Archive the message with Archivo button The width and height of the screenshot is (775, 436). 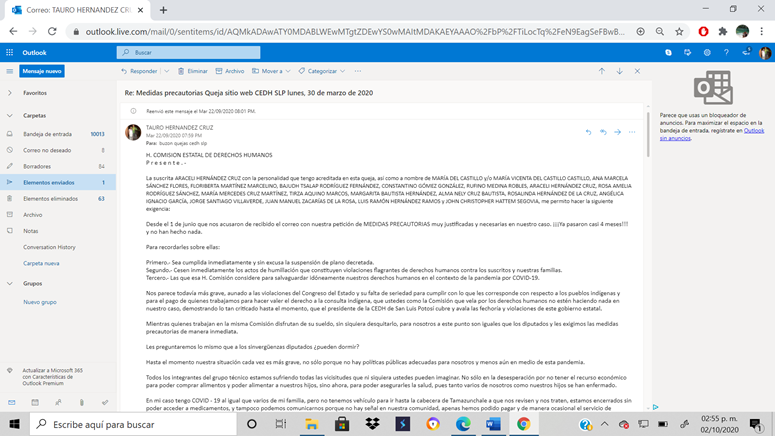coord(230,71)
